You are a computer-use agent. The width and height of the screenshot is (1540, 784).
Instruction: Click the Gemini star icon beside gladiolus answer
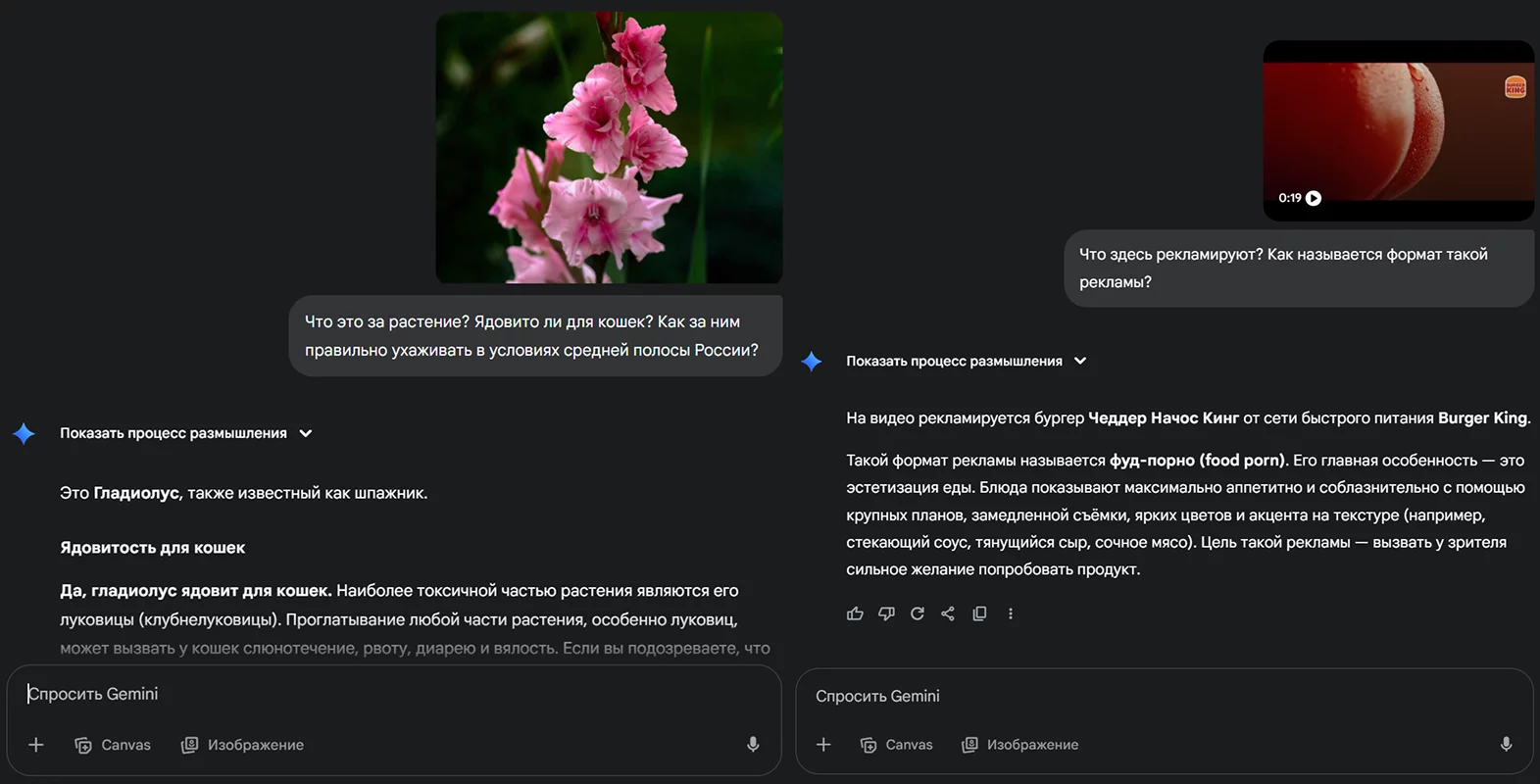tap(24, 433)
